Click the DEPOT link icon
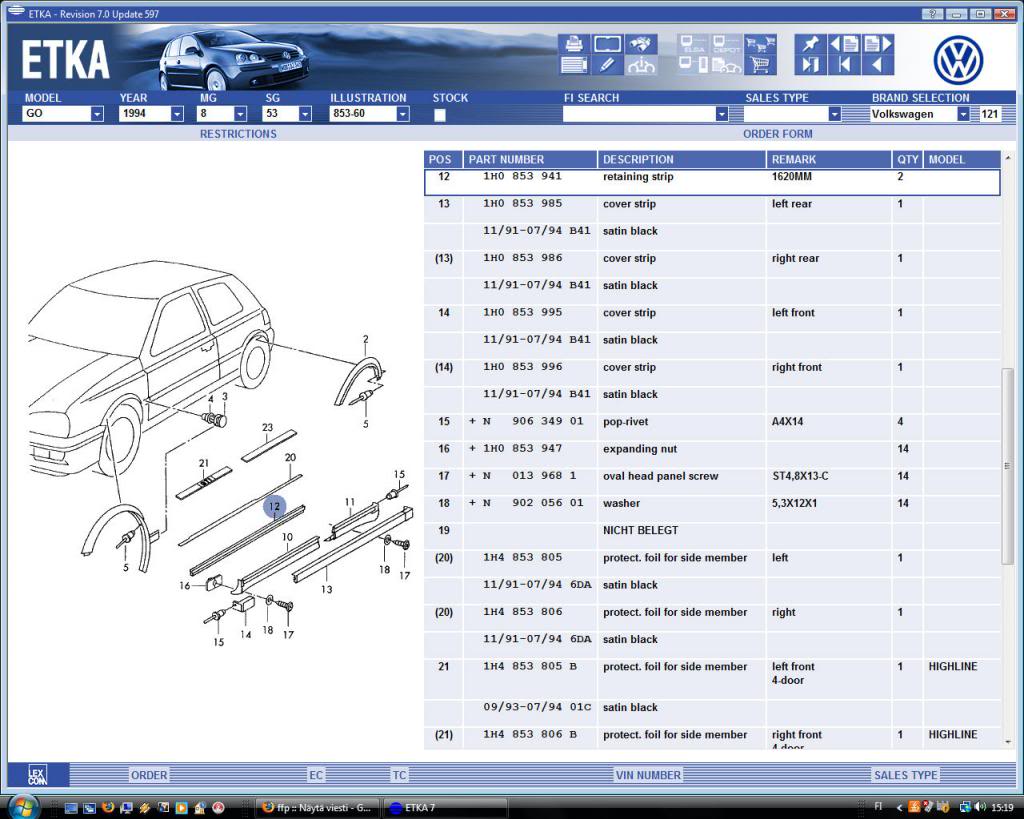Image resolution: width=1024 pixels, height=819 pixels. (726, 44)
